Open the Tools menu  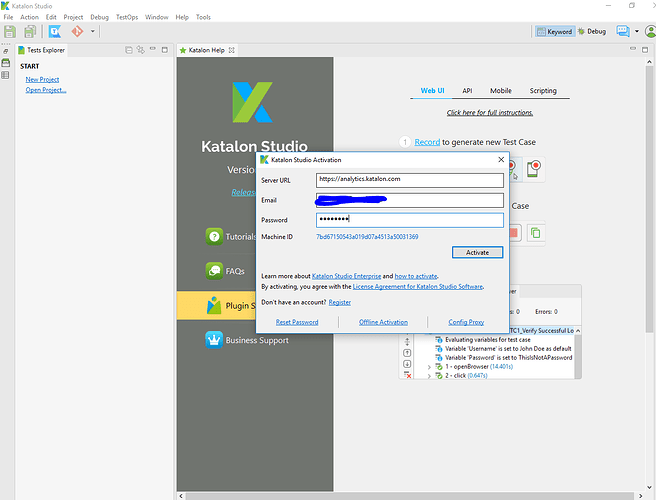click(x=203, y=17)
